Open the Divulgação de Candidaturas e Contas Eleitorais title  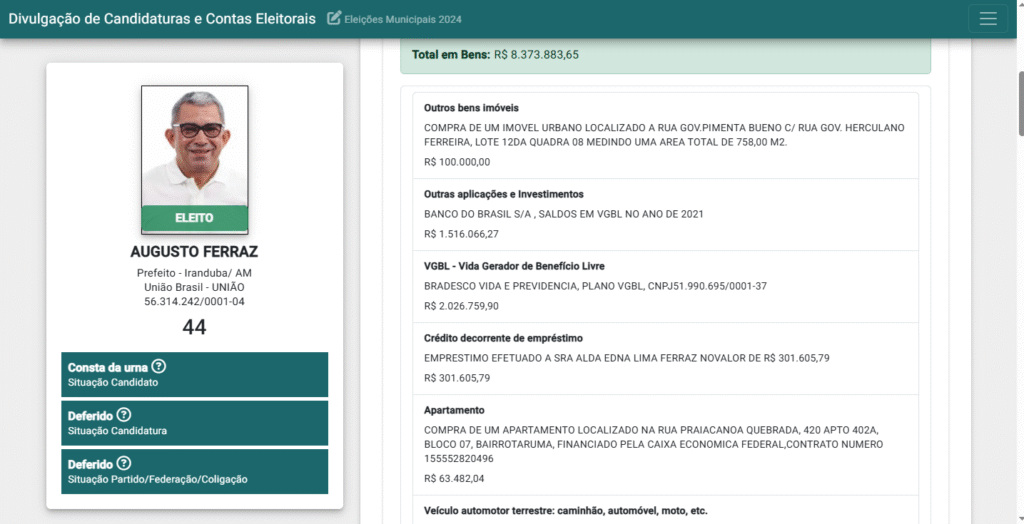pos(162,19)
